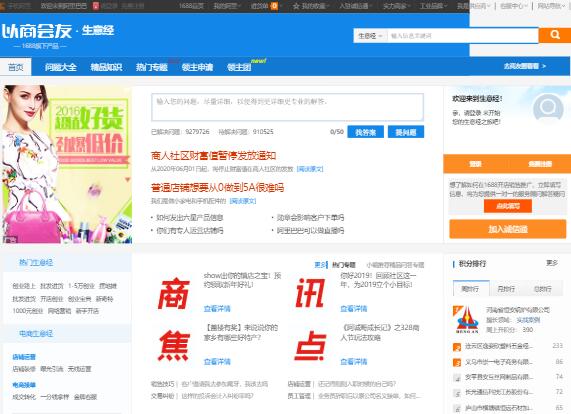This screenshot has width=571, height=414.
Task: Open the 精品知识 navigation tab
Action: (x=106, y=67)
